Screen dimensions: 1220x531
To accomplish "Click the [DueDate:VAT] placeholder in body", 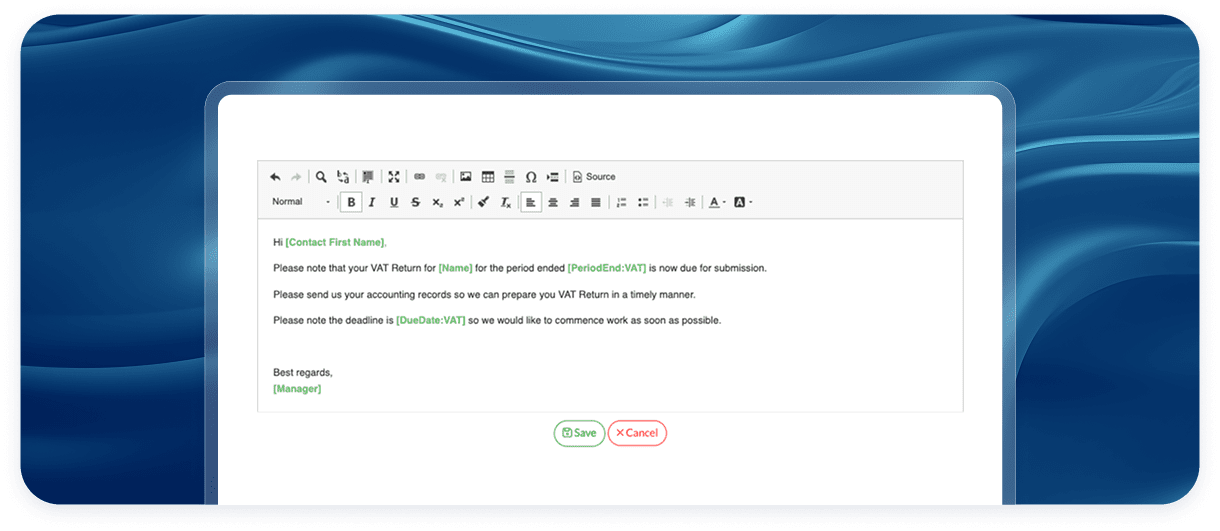I will coord(430,320).
